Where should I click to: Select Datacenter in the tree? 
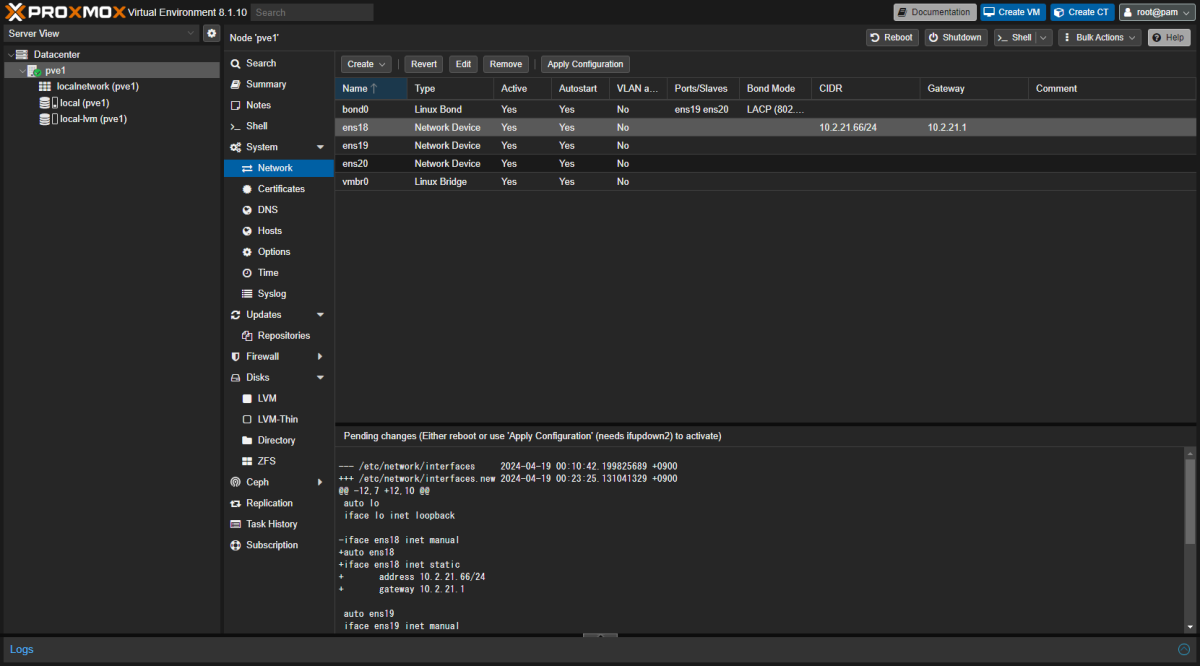tap(56, 54)
